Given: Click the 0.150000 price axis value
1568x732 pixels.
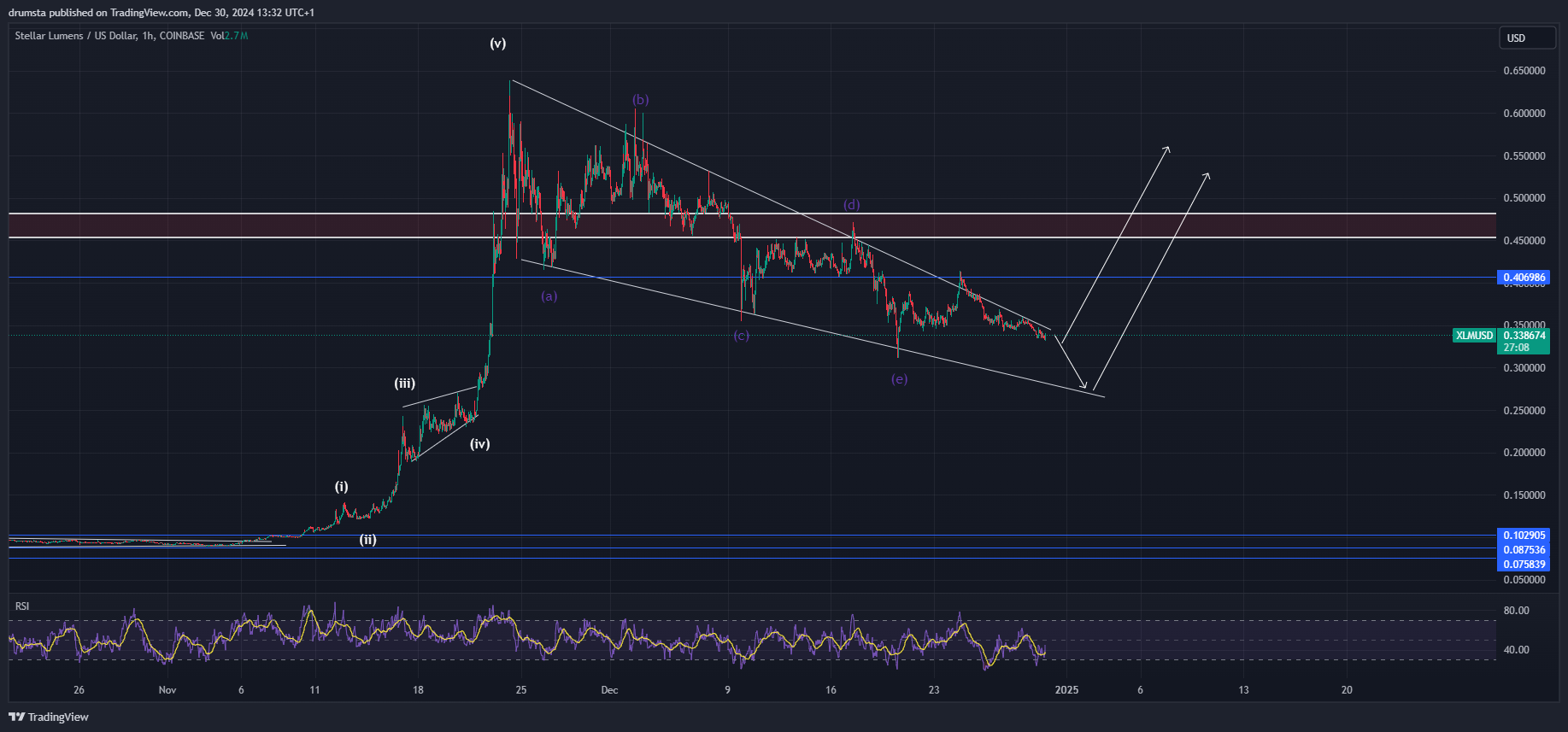Looking at the screenshot, I should (x=1524, y=495).
